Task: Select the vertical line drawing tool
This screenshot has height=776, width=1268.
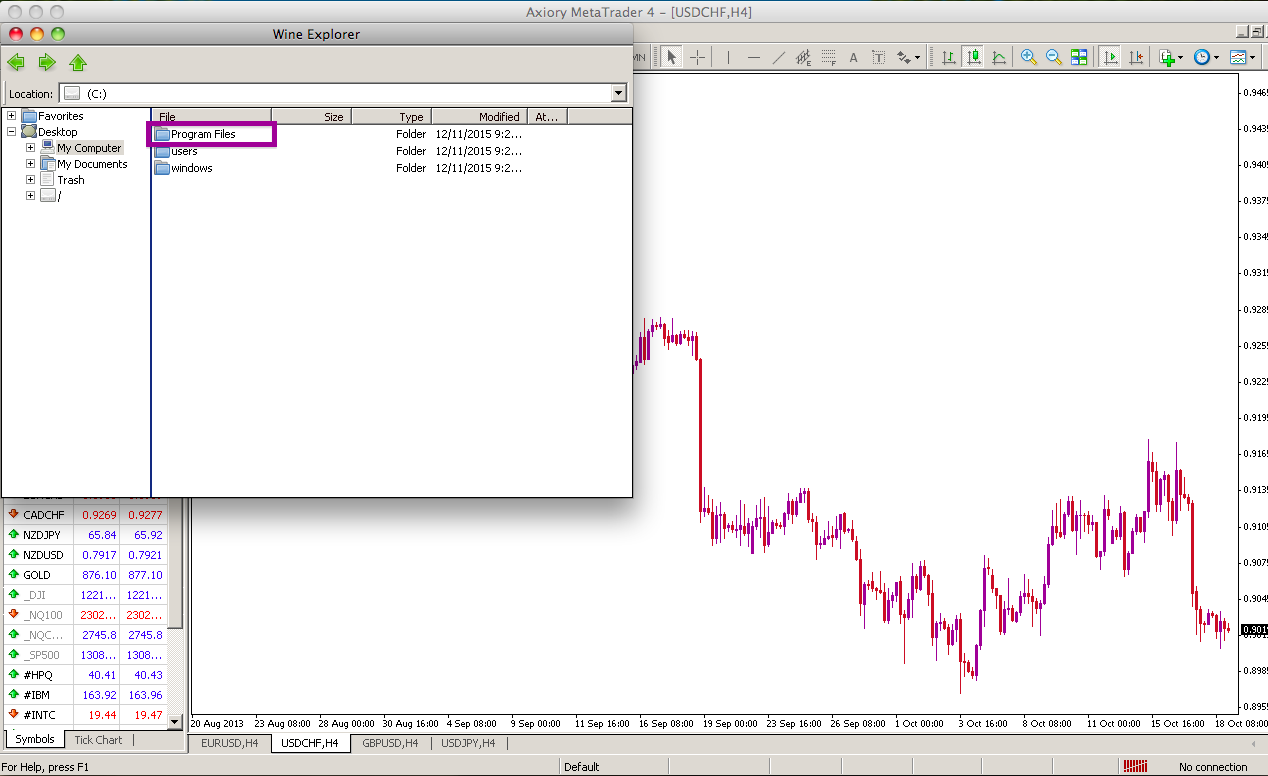Action: click(728, 57)
